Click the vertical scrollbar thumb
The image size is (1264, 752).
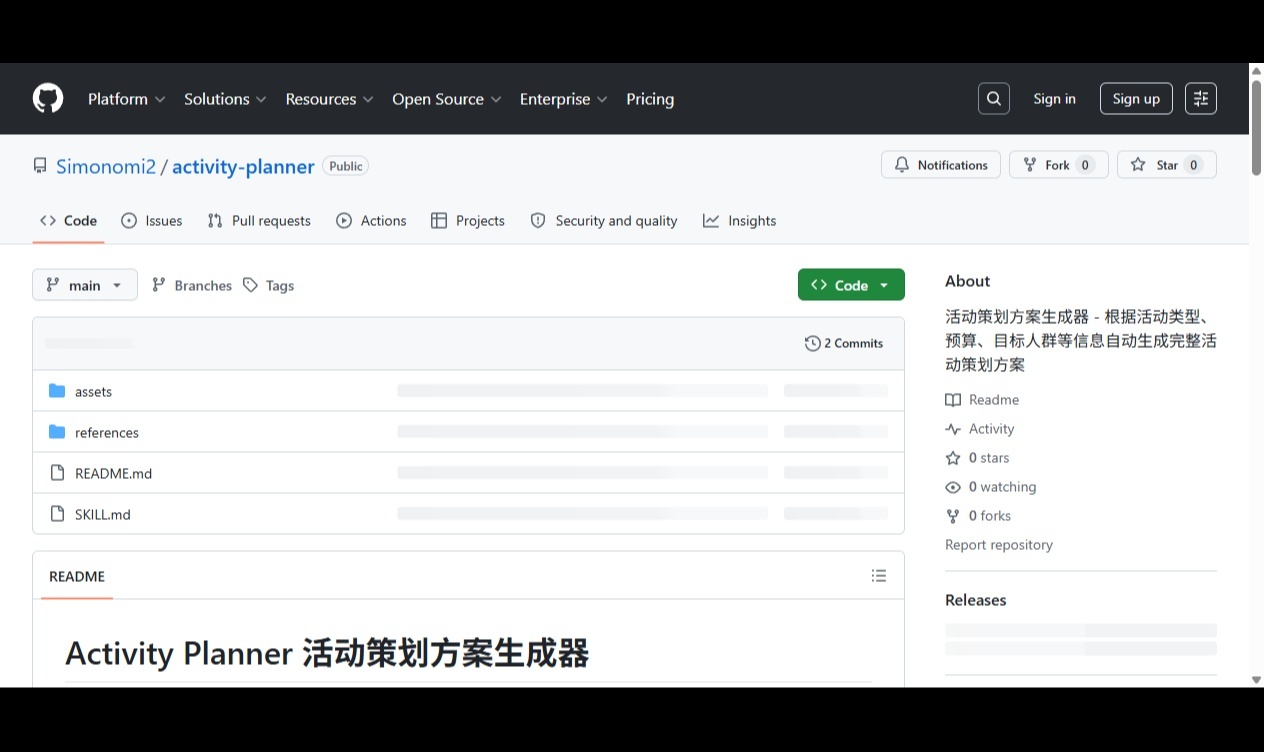pos(1256,128)
